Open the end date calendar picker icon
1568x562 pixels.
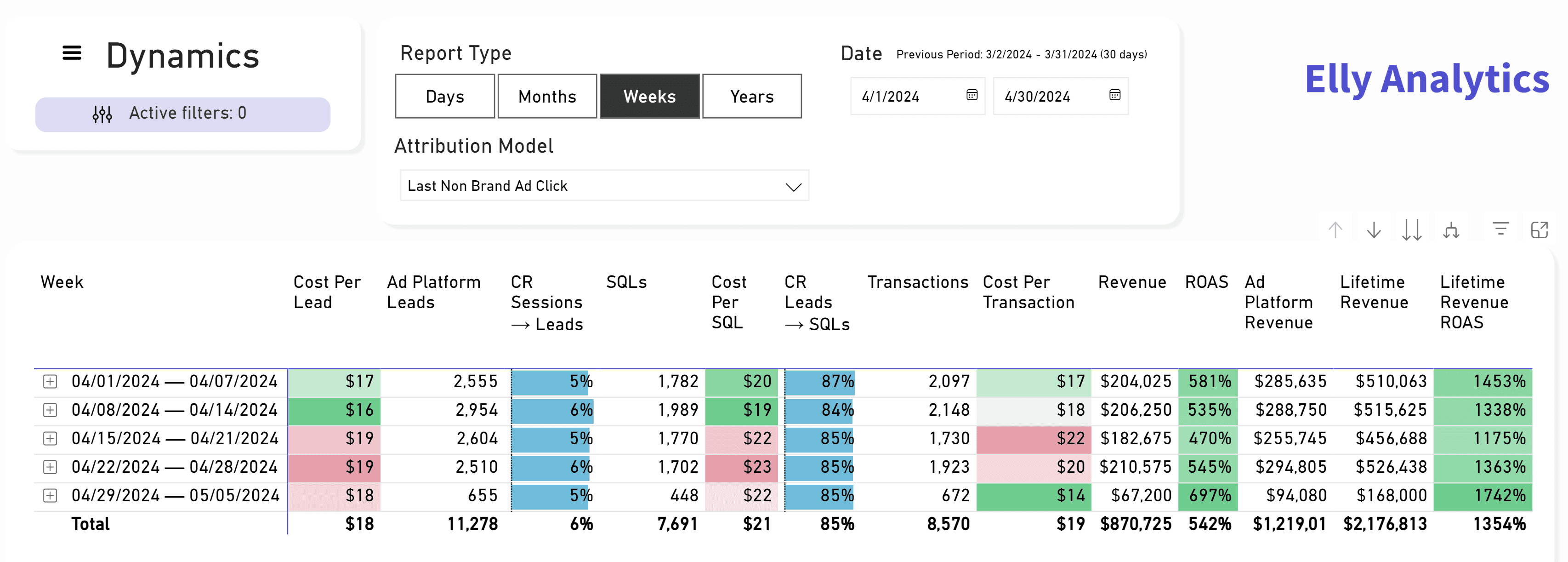point(1114,95)
